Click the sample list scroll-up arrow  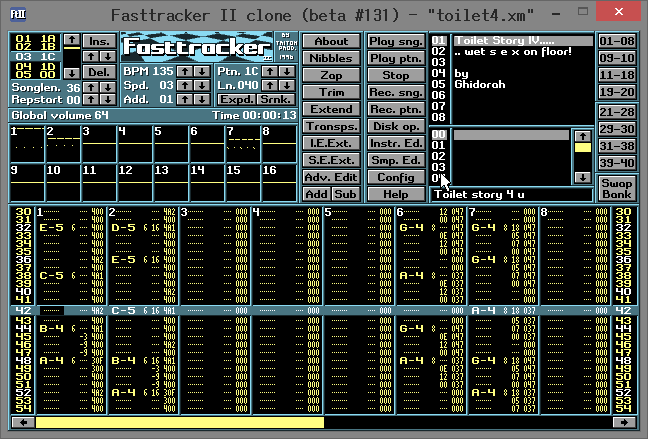point(581,134)
